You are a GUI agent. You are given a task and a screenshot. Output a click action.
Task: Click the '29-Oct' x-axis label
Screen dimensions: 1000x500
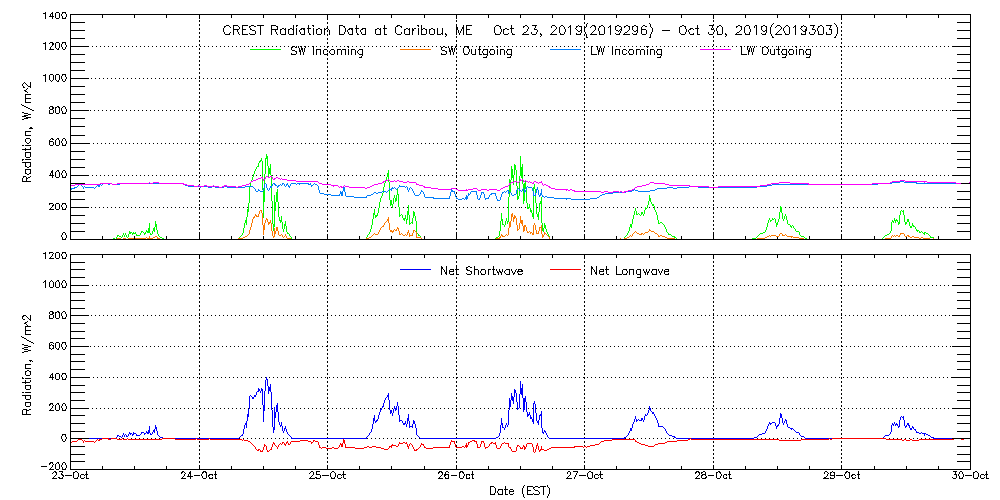[841, 476]
